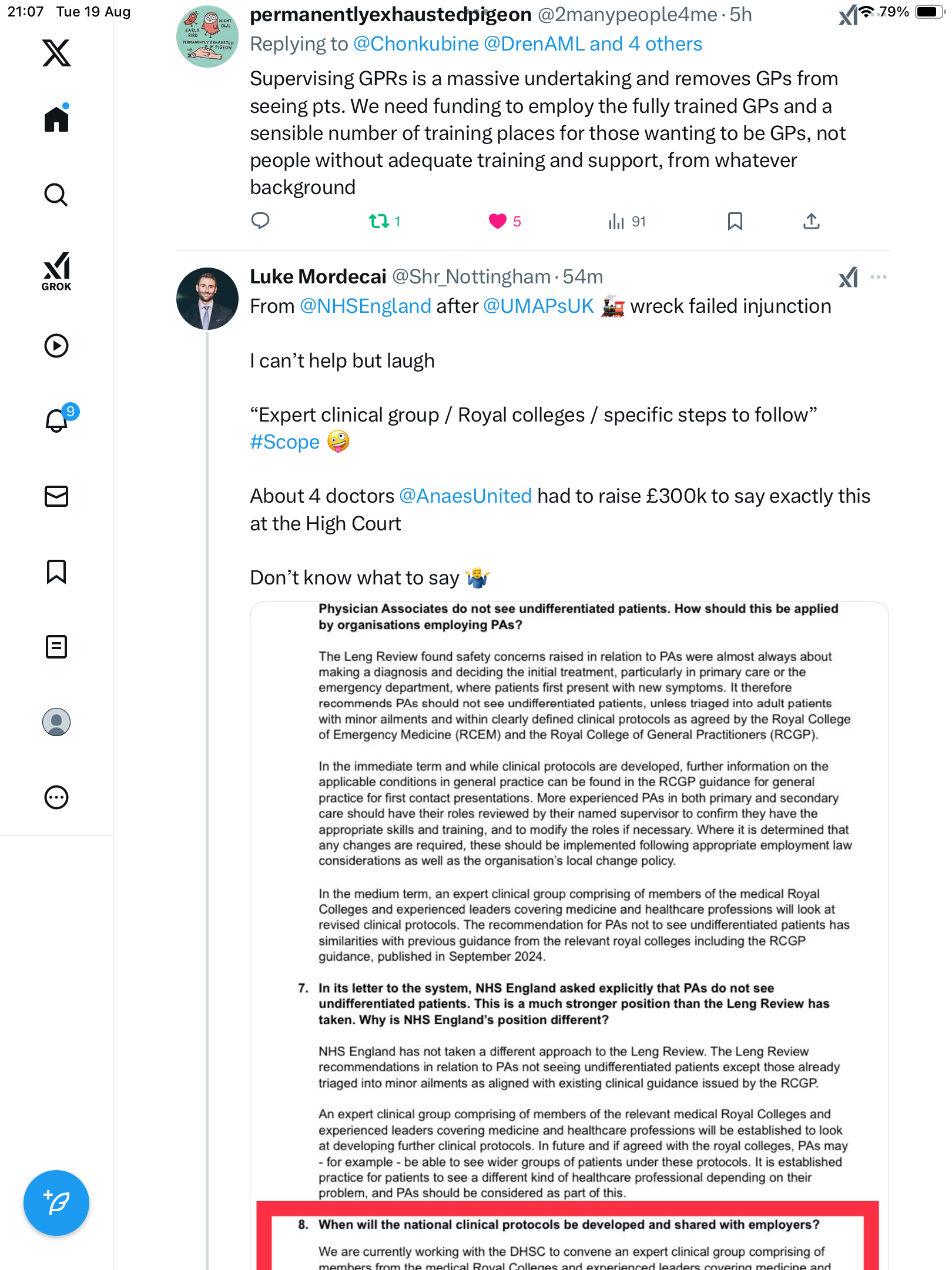
Task: Unlike permanentlyexhaustedpigeon's reply
Action: pos(498,221)
